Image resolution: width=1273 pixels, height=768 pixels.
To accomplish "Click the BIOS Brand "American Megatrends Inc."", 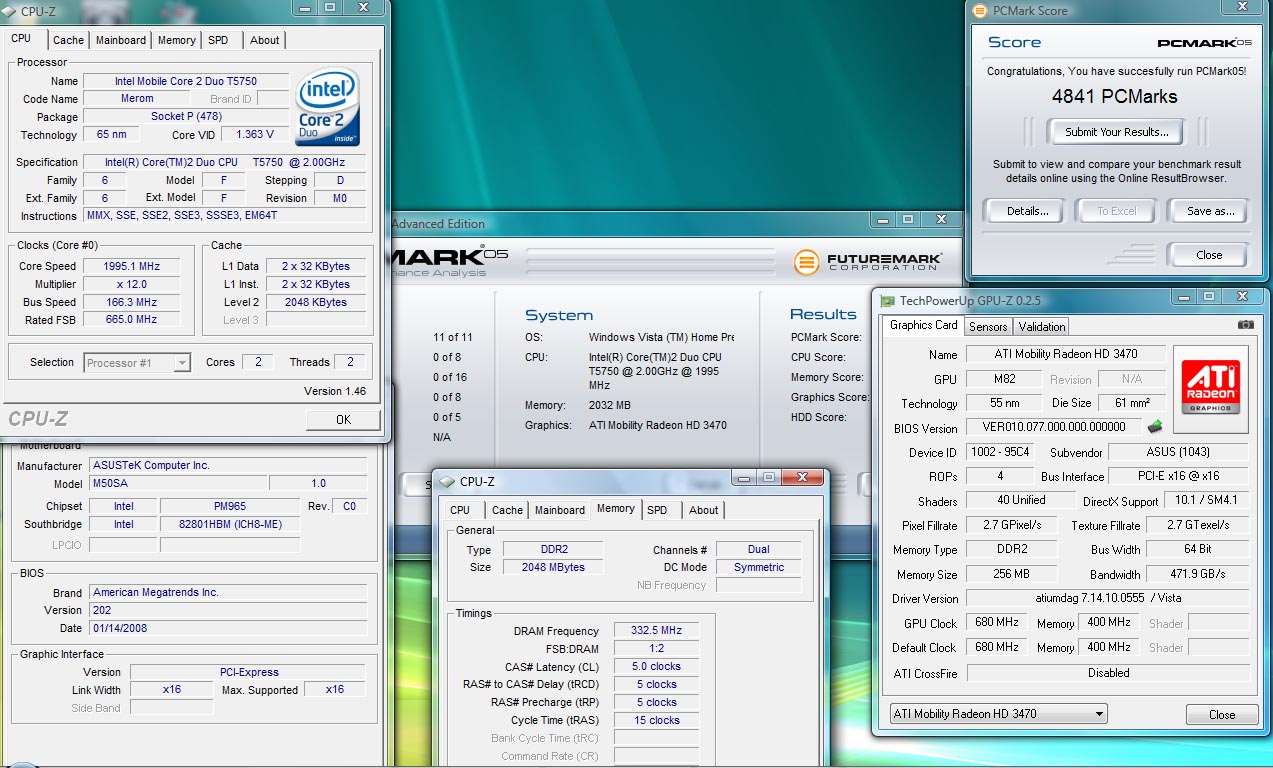I will 228,592.
